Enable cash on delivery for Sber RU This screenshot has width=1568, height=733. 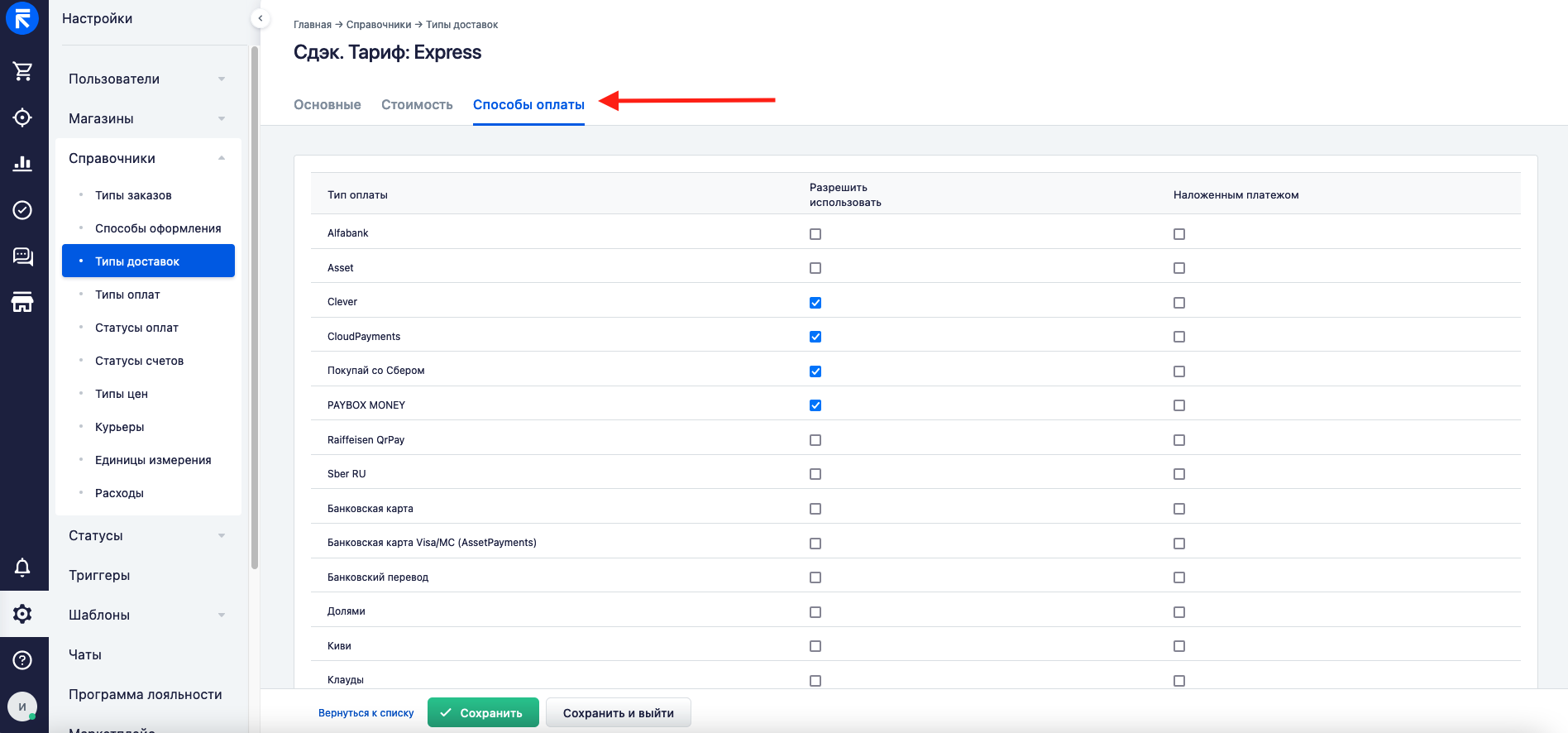tap(1179, 474)
